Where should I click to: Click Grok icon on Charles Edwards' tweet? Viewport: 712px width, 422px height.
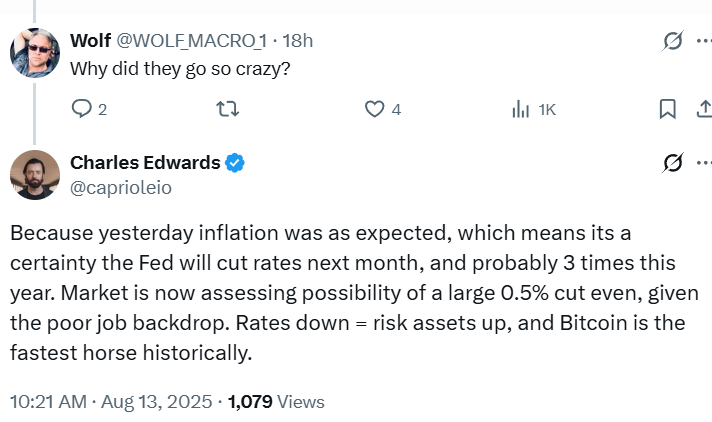click(672, 163)
